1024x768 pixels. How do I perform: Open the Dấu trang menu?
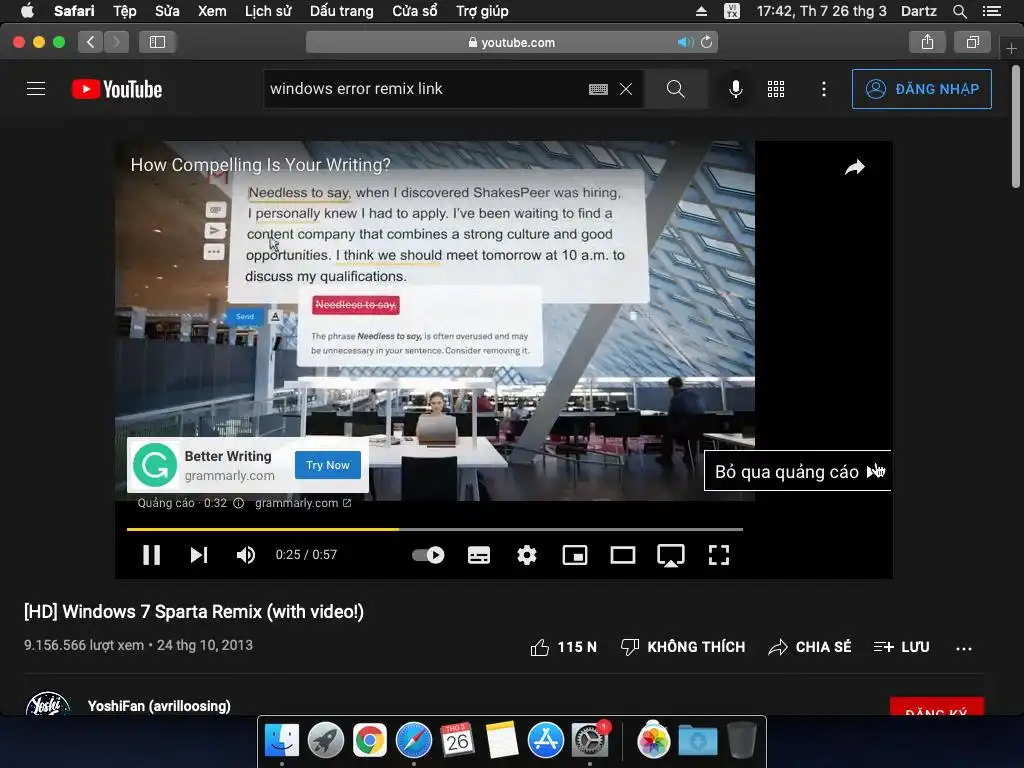[342, 11]
